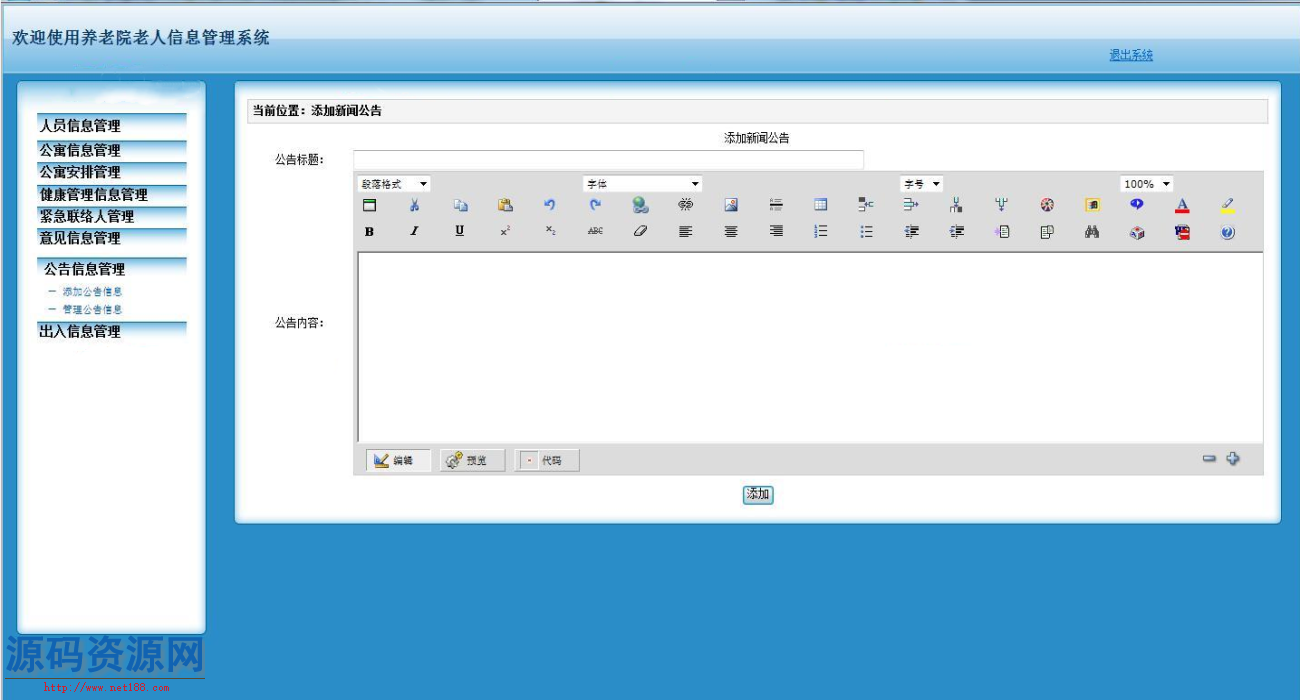The width and height of the screenshot is (1300, 700).
Task: Focus the 公告标题 title input field
Action: coord(608,160)
